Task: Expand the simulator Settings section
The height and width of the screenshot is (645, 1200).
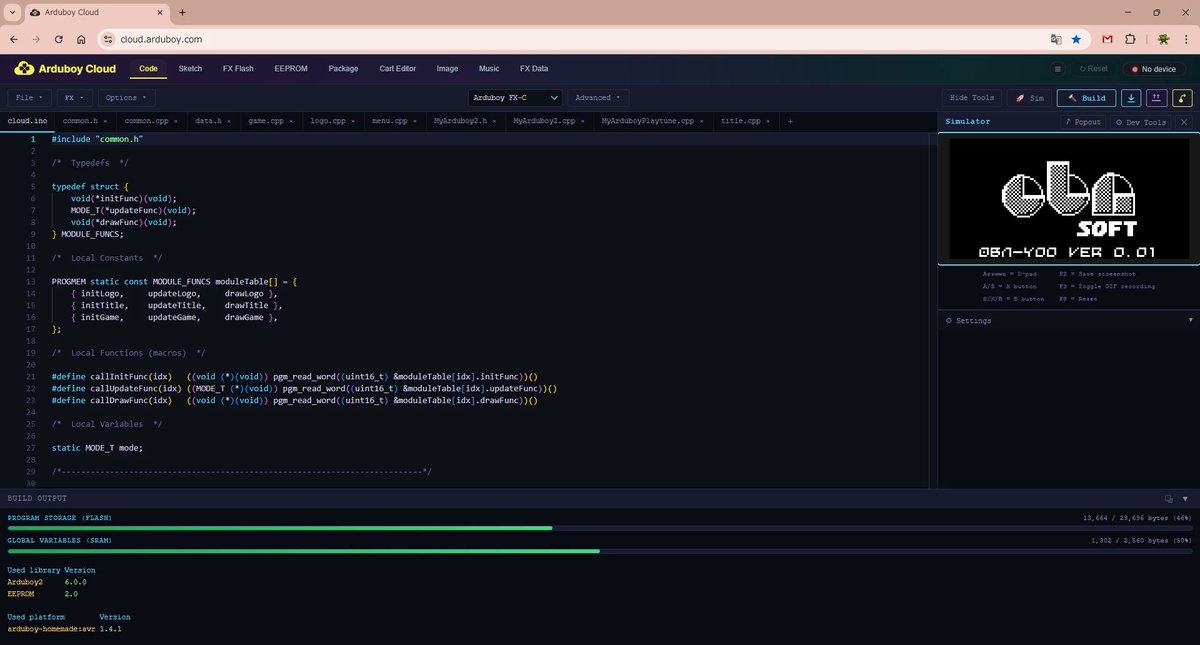Action: tap(1068, 320)
